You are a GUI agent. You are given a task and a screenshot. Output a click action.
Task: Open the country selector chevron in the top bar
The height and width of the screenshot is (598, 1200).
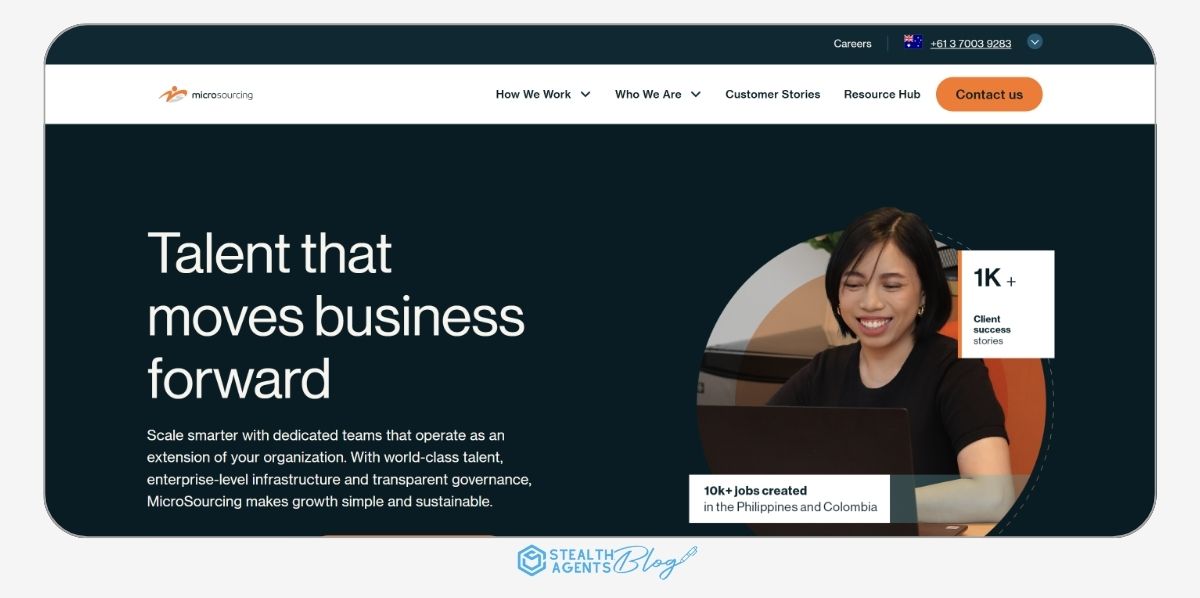(x=1035, y=42)
